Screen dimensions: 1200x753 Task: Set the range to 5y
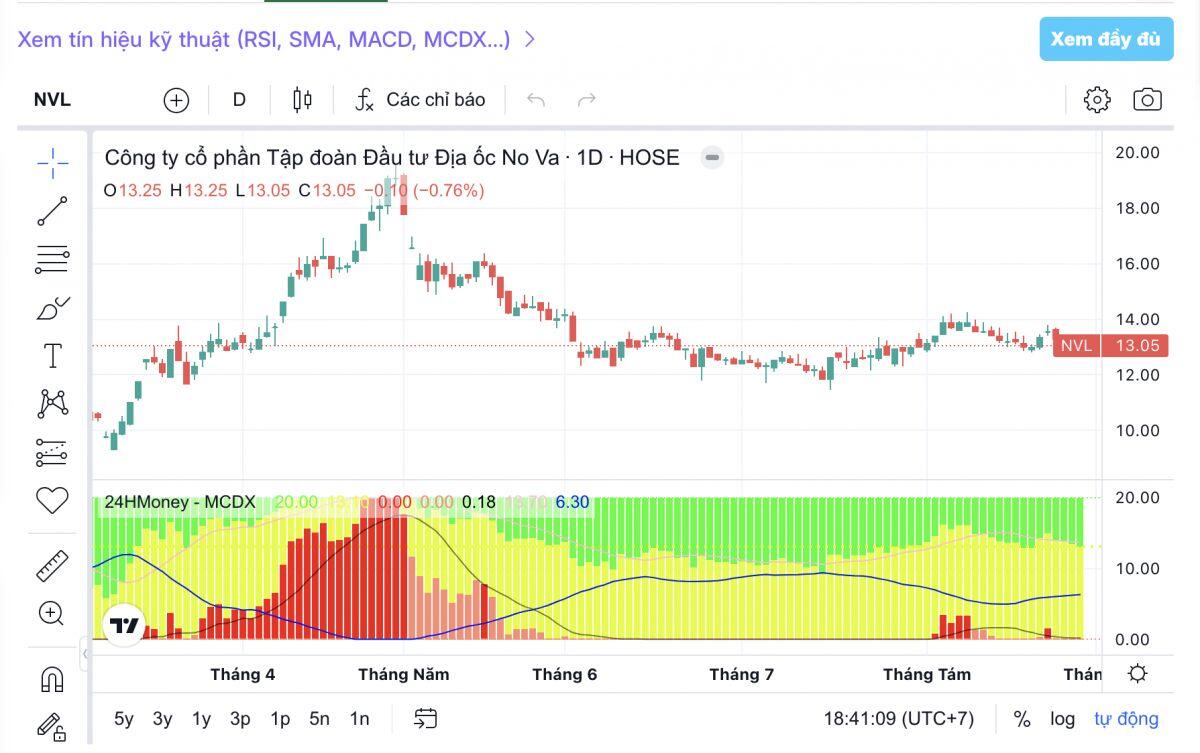[124, 718]
